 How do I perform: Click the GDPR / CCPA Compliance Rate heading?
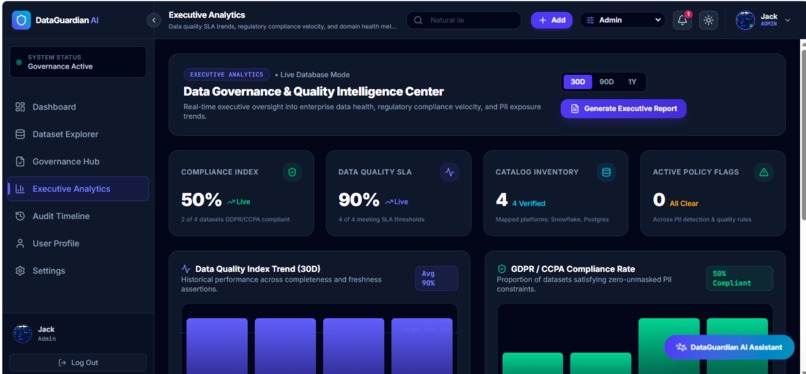pyautogui.click(x=573, y=269)
